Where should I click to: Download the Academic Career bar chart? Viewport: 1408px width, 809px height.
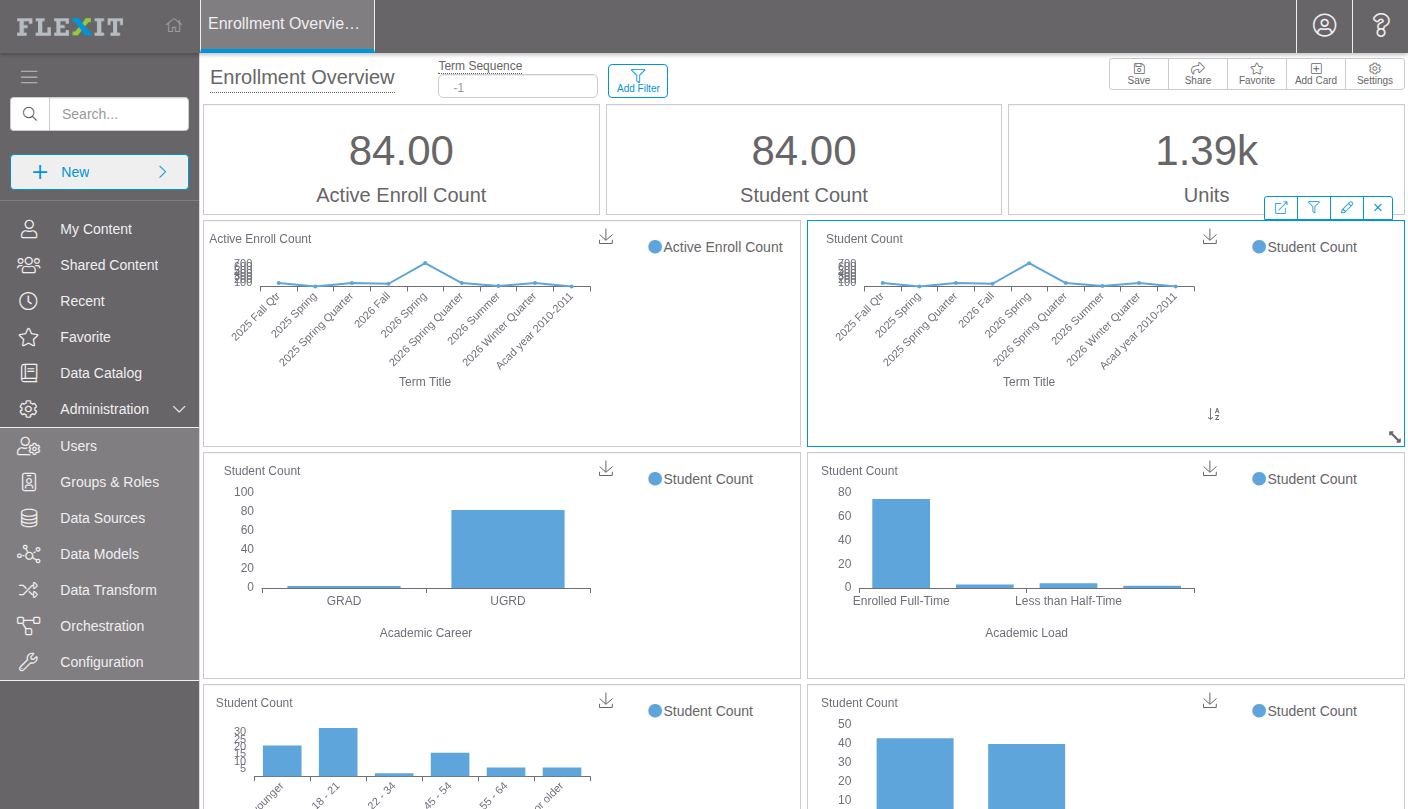(x=606, y=469)
